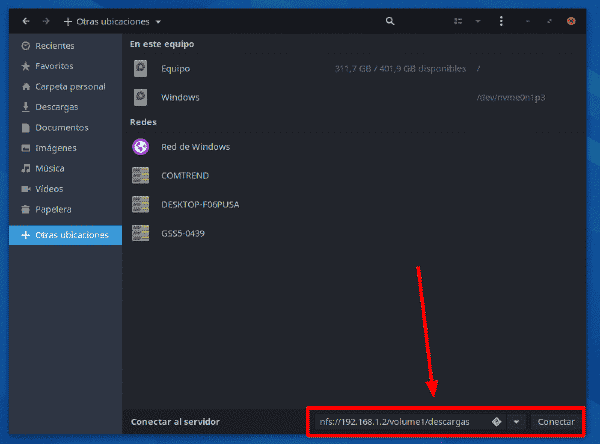Open Música in the sidebar
Image resolution: width=600 pixels, height=444 pixels.
click(x=65, y=168)
